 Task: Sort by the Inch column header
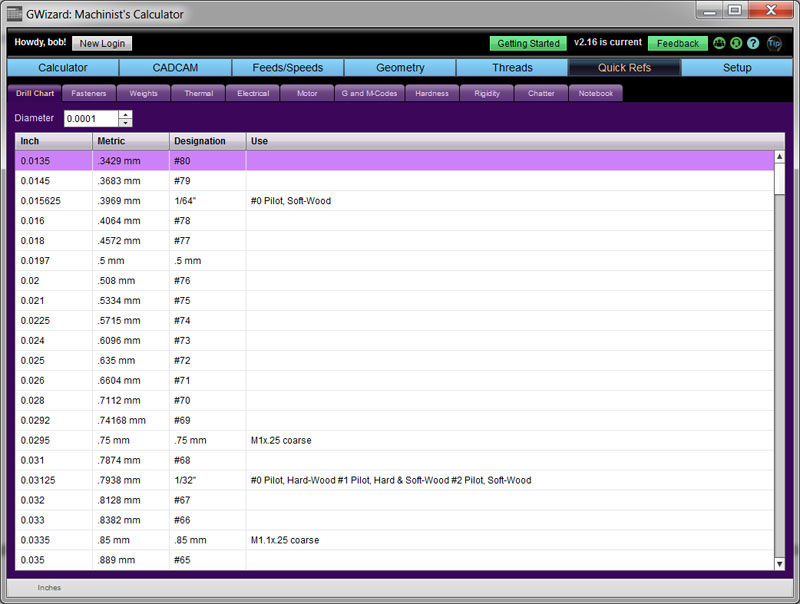coord(54,141)
